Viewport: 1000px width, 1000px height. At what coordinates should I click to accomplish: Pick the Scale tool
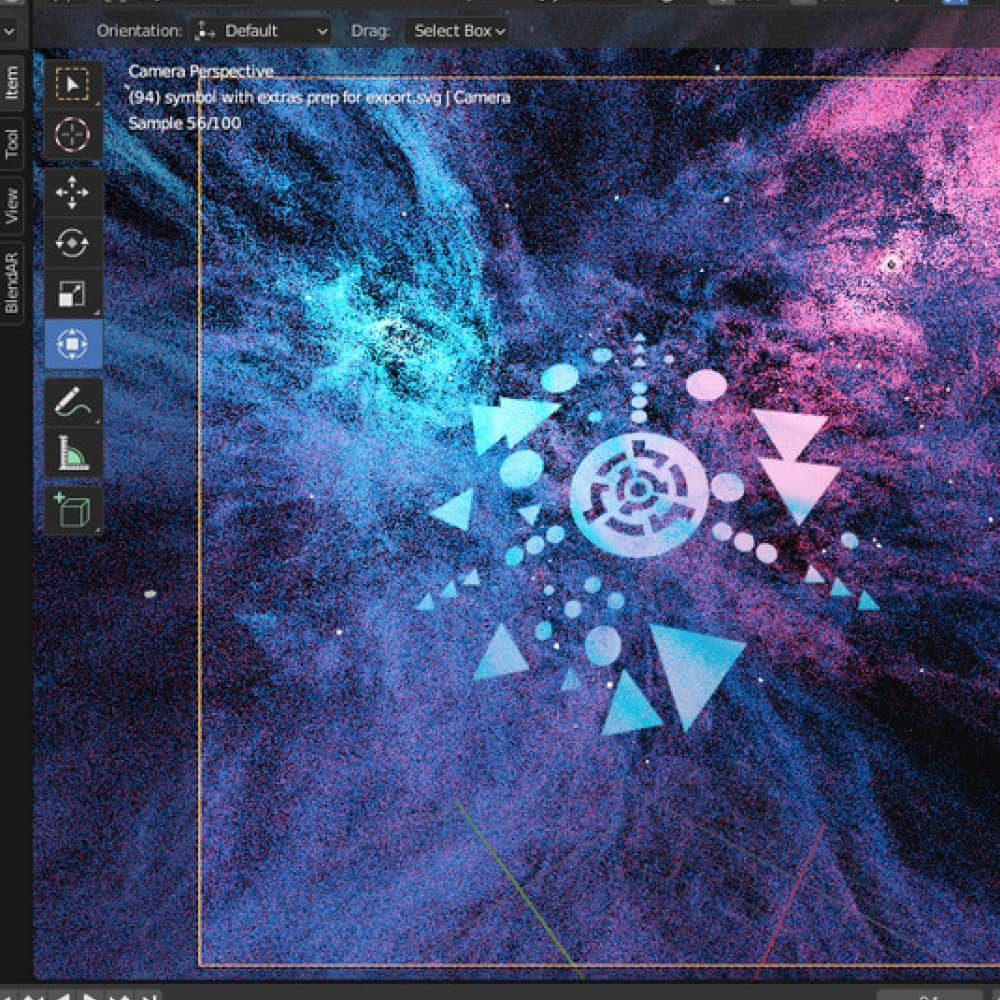click(x=72, y=294)
